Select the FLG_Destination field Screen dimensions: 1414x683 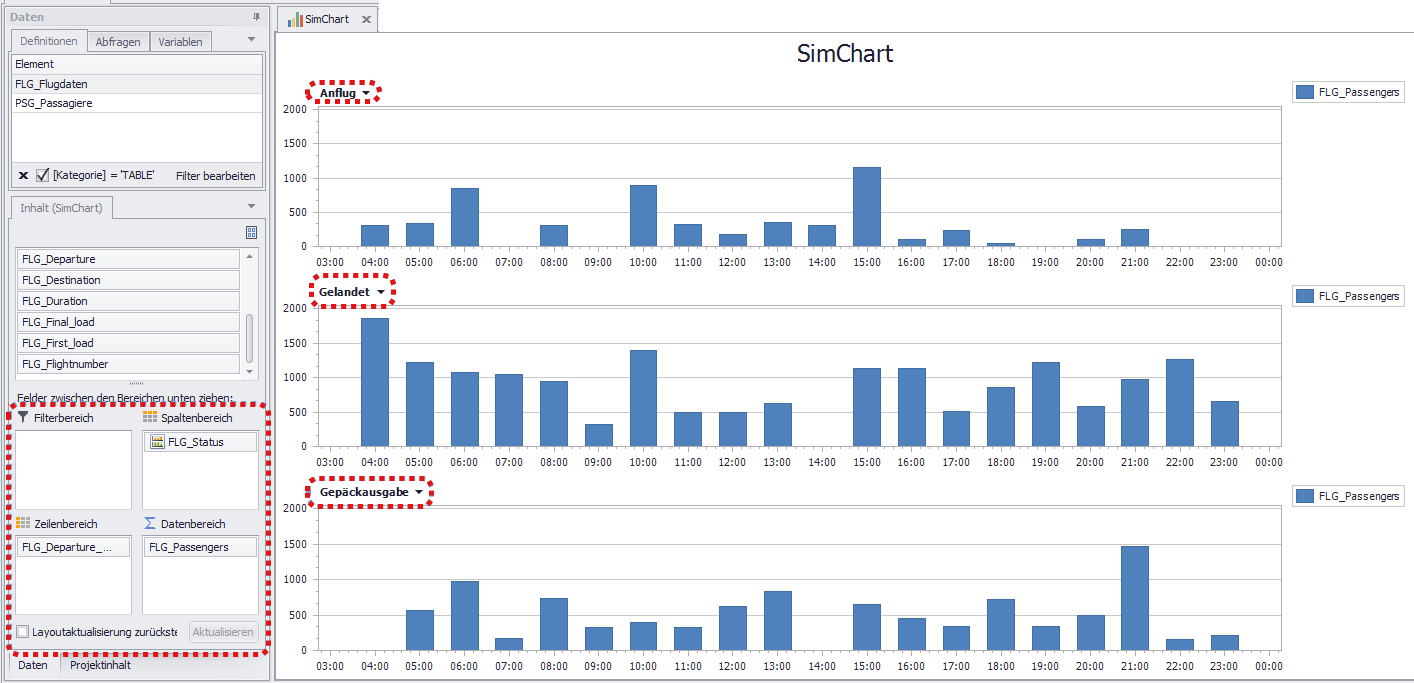(x=129, y=280)
